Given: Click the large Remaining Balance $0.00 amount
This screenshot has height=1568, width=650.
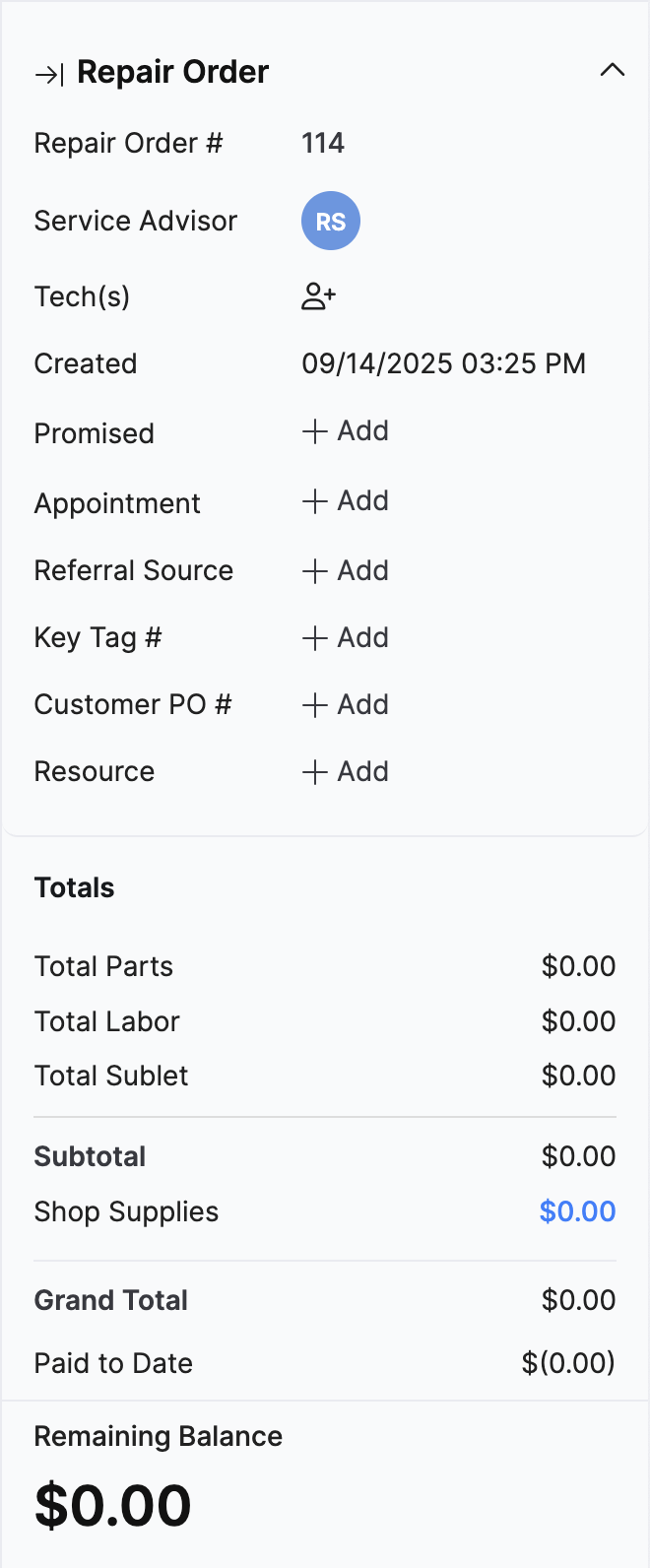Looking at the screenshot, I should pyautogui.click(x=113, y=1506).
